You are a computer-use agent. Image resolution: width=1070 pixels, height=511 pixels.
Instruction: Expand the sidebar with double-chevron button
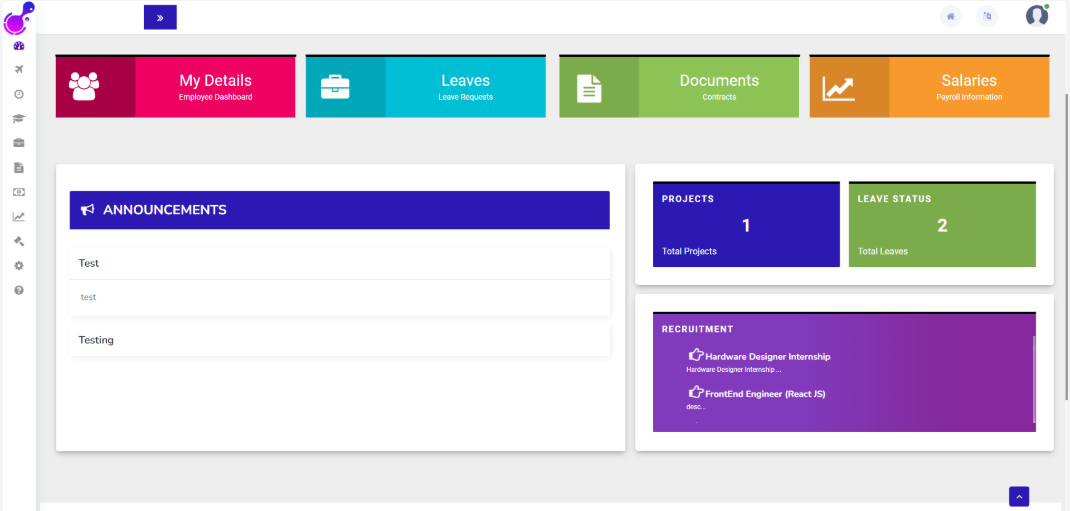[x=160, y=17]
